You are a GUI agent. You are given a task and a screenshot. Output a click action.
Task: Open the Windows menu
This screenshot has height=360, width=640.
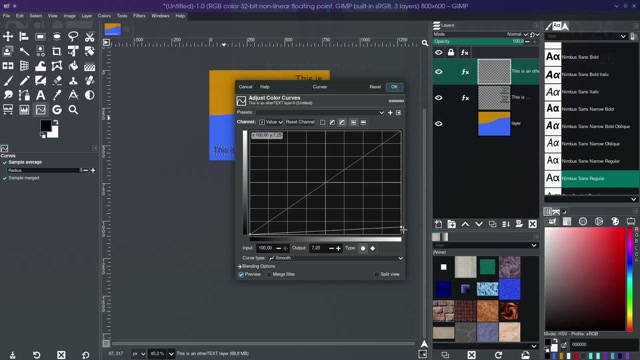pos(160,16)
